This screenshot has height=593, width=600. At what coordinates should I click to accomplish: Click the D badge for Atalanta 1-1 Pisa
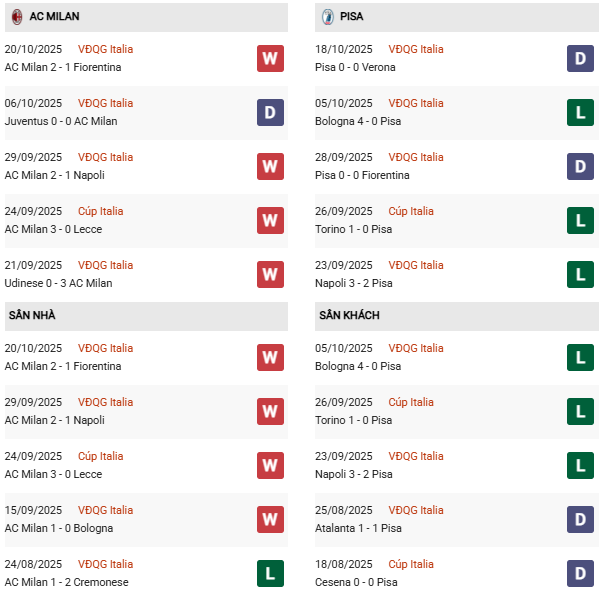[x=581, y=519]
